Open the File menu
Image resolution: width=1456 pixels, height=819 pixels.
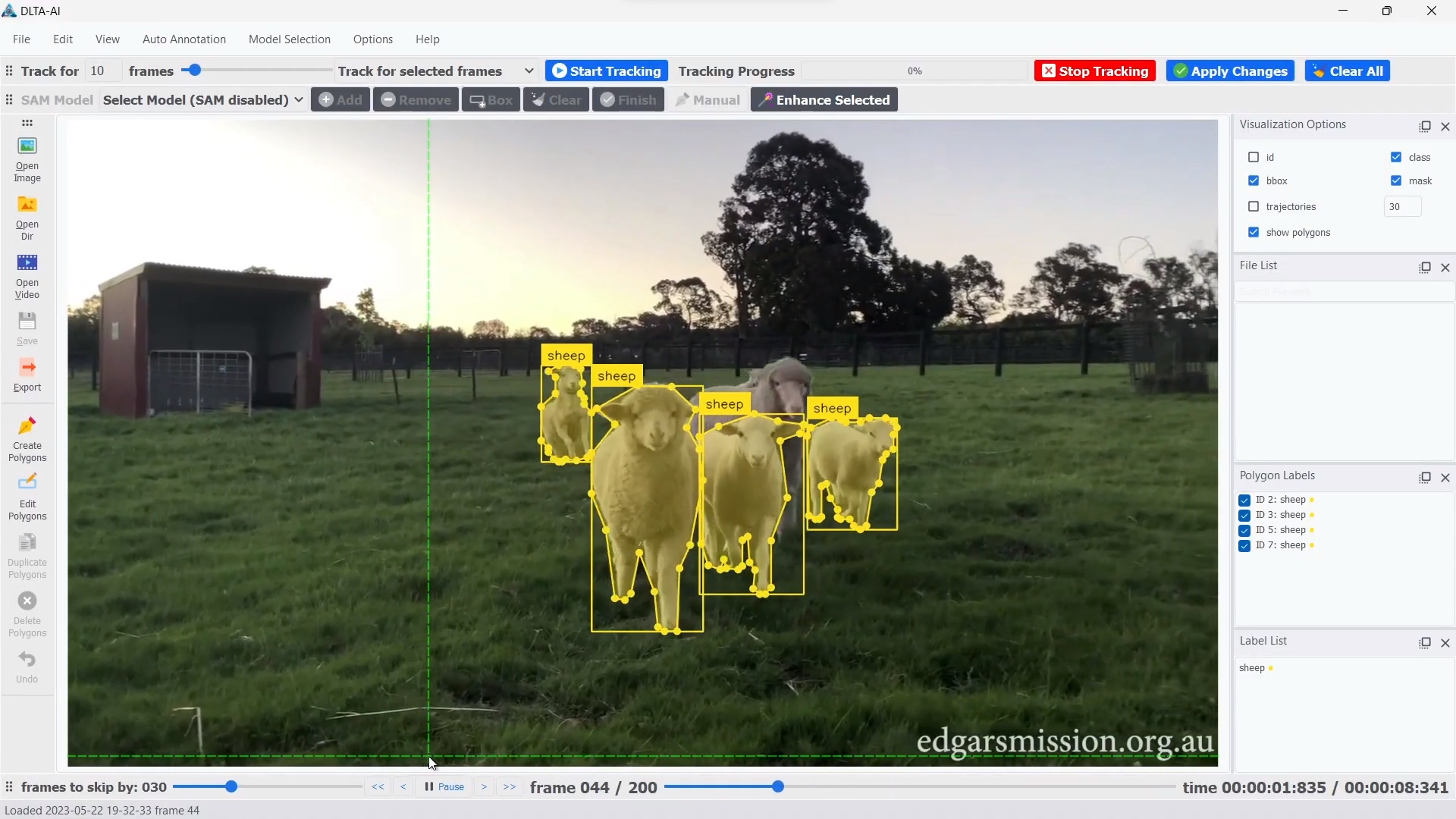pyautogui.click(x=22, y=39)
